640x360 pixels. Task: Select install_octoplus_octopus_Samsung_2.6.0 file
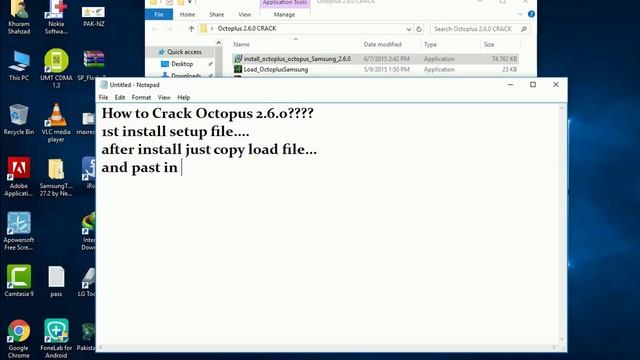tap(376, 59)
